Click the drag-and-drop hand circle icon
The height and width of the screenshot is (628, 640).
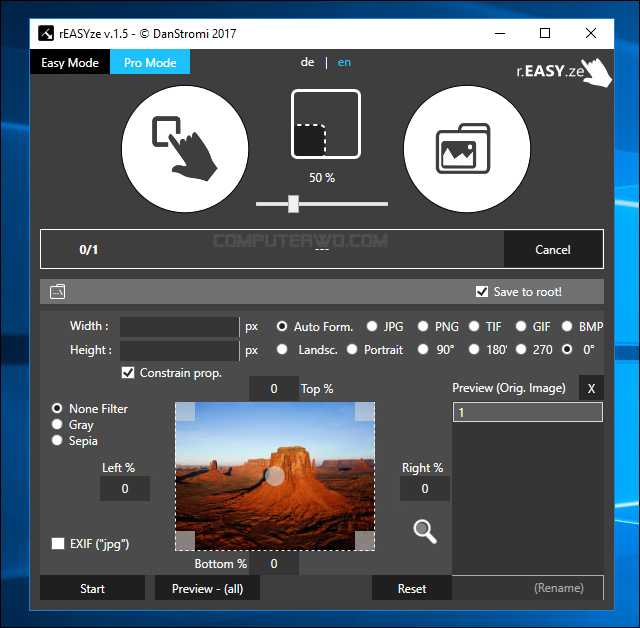pos(185,149)
